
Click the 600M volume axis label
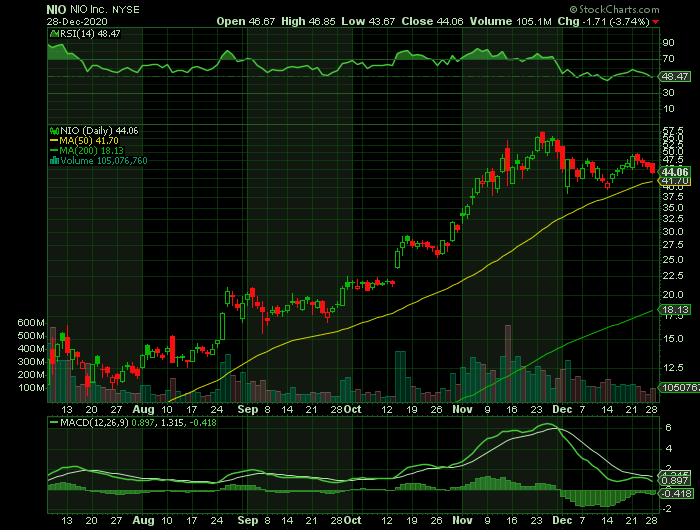[31, 323]
